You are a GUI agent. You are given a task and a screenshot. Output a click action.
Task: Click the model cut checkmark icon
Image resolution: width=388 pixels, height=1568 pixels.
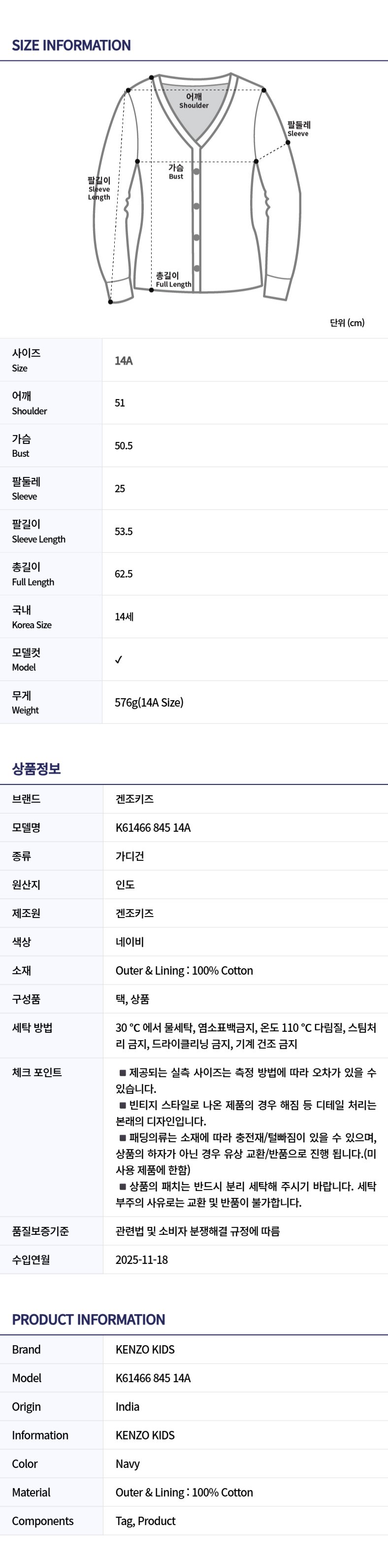(x=119, y=659)
